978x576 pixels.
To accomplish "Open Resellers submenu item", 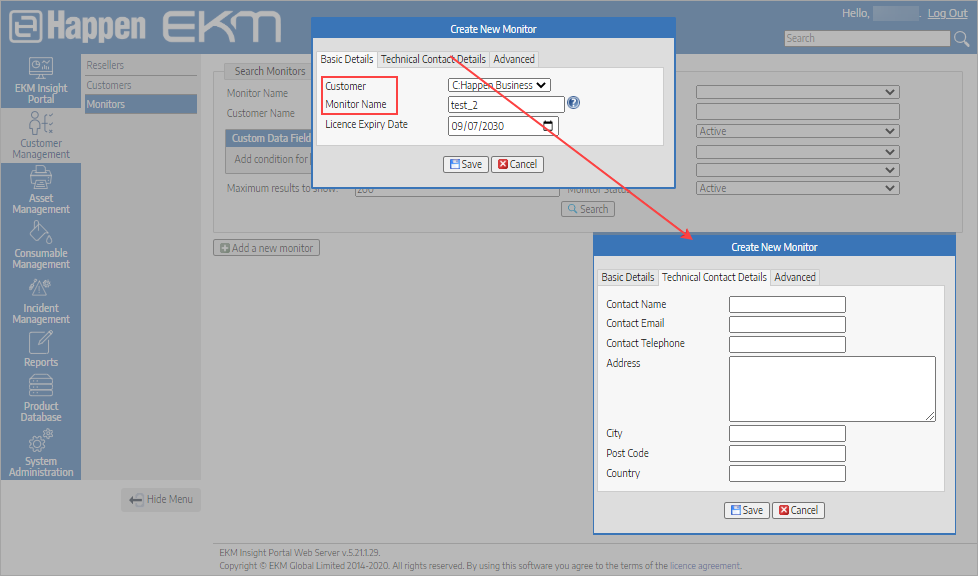I will (141, 65).
